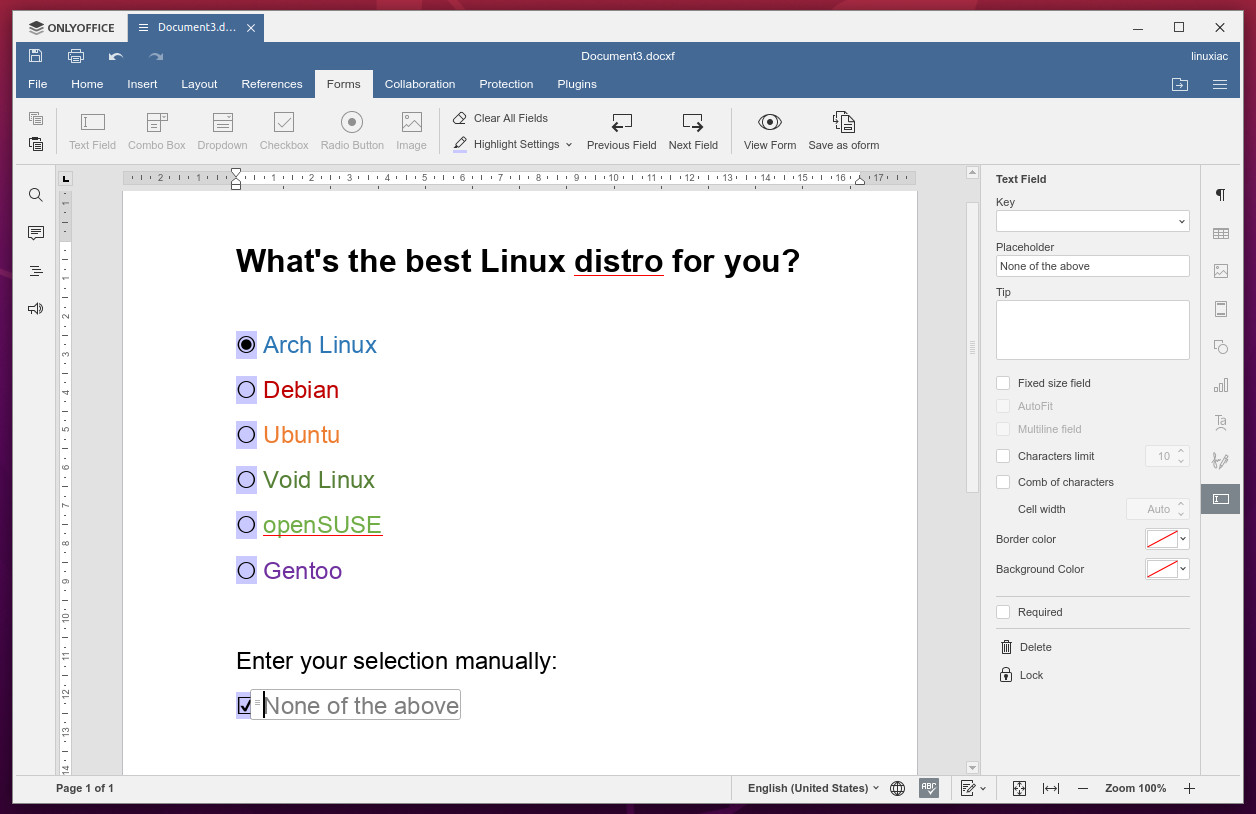1256x814 pixels.
Task: Click the feedback speaker icon
Action: pyautogui.click(x=36, y=309)
